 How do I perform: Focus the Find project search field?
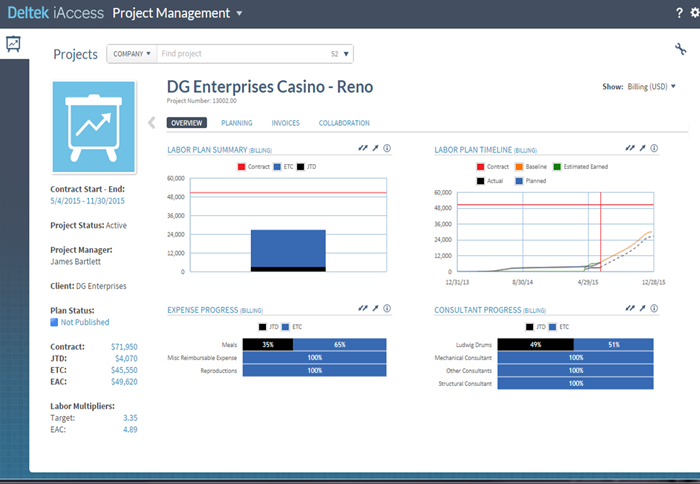point(243,54)
